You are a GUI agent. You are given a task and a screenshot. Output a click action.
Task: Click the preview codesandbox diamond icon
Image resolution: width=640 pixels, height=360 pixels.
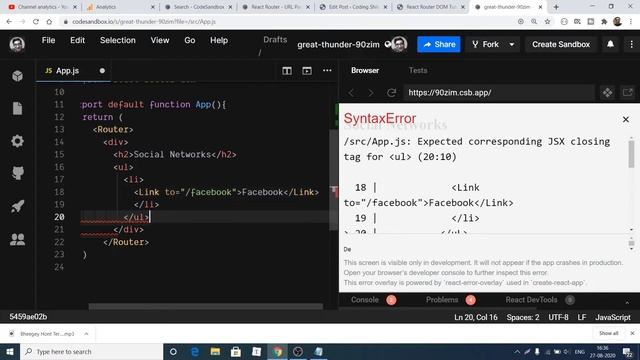[x=607, y=93]
